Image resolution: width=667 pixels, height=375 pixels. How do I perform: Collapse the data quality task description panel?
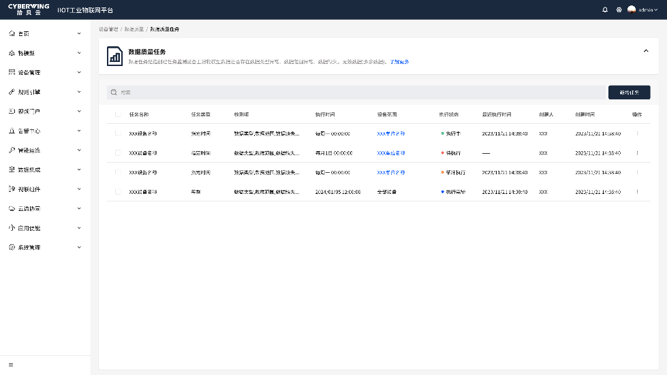click(646, 51)
